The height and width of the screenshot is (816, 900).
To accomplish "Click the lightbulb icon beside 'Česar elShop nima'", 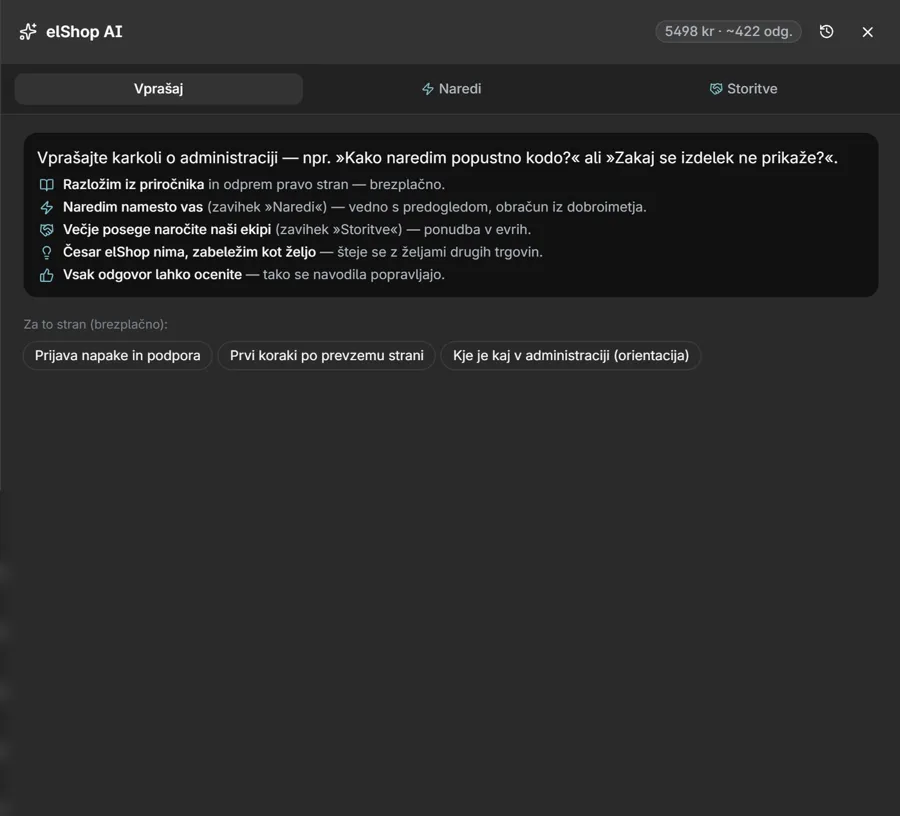I will point(46,252).
